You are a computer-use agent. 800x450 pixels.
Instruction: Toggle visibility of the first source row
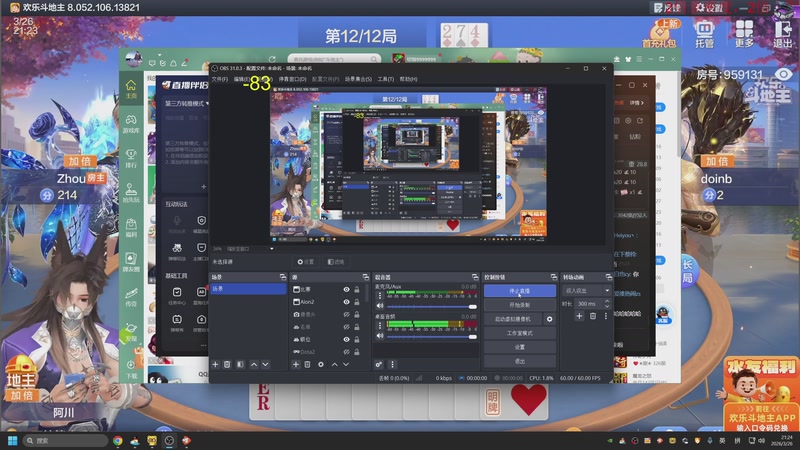tap(346, 289)
